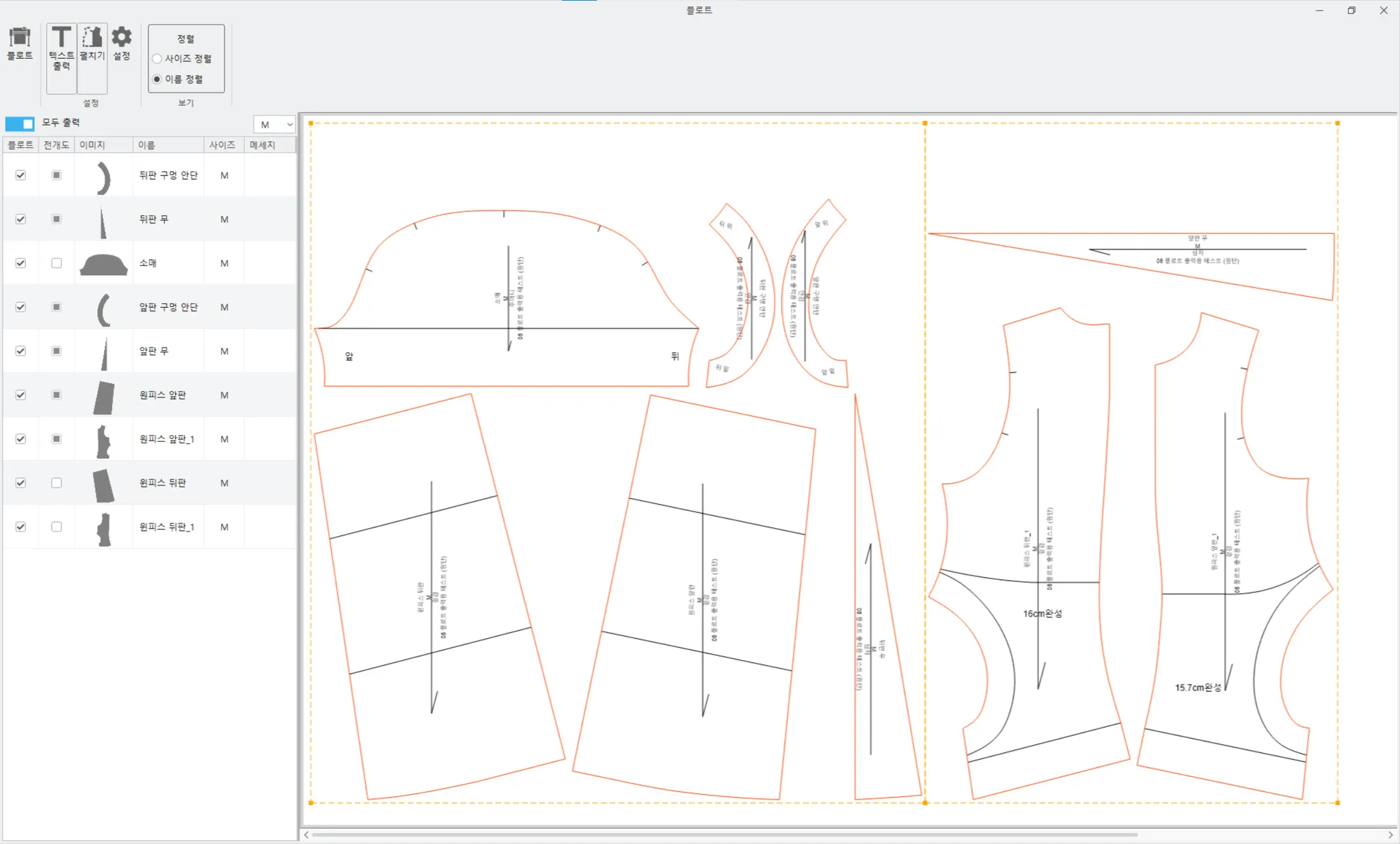The image size is (1400, 844).
Task: Click the 원피스 앞판_1 piece thumbnail
Action: tap(103, 440)
